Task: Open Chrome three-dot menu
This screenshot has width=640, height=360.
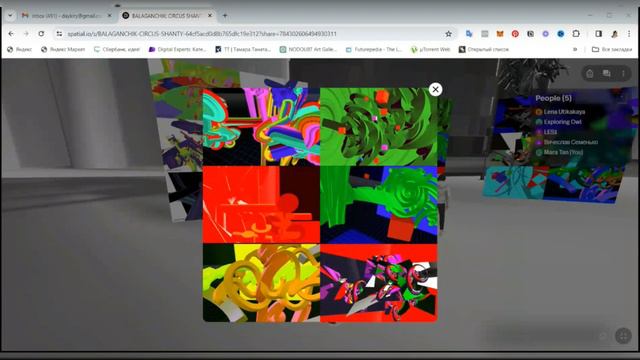Action: point(629,34)
